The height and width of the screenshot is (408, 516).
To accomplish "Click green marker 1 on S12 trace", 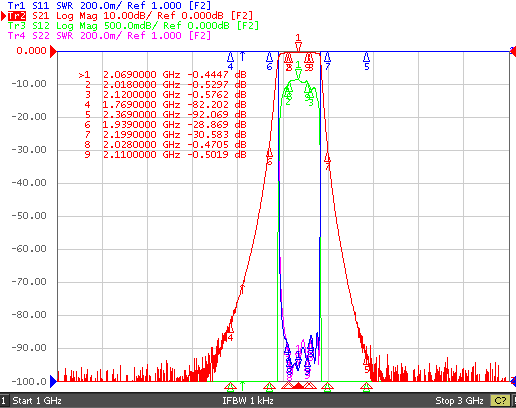I will tap(298, 70).
